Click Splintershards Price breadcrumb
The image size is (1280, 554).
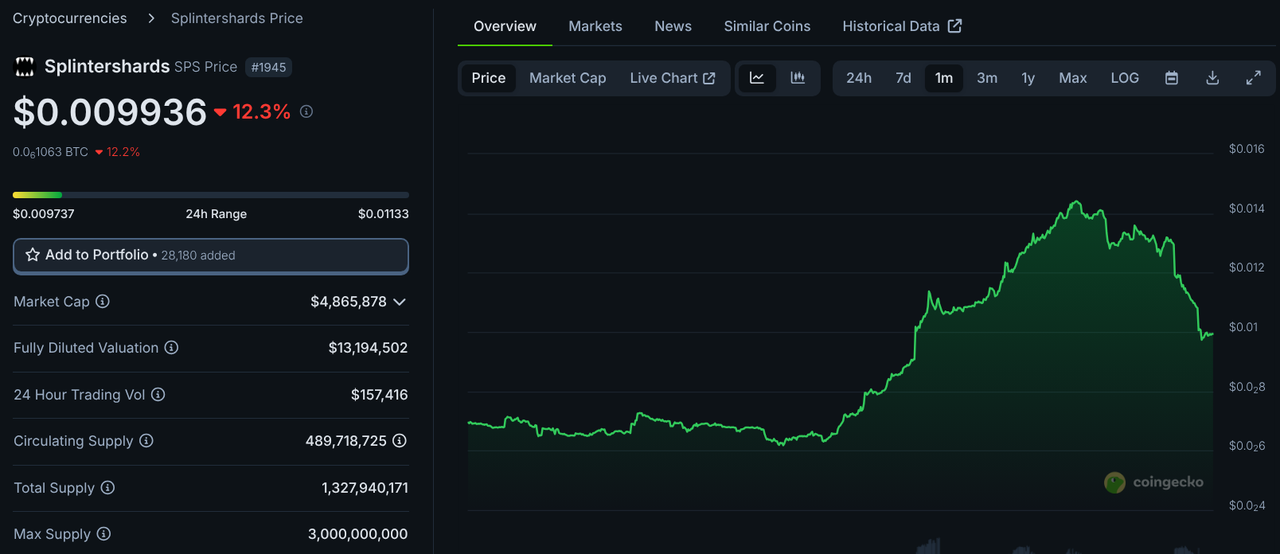coord(237,18)
